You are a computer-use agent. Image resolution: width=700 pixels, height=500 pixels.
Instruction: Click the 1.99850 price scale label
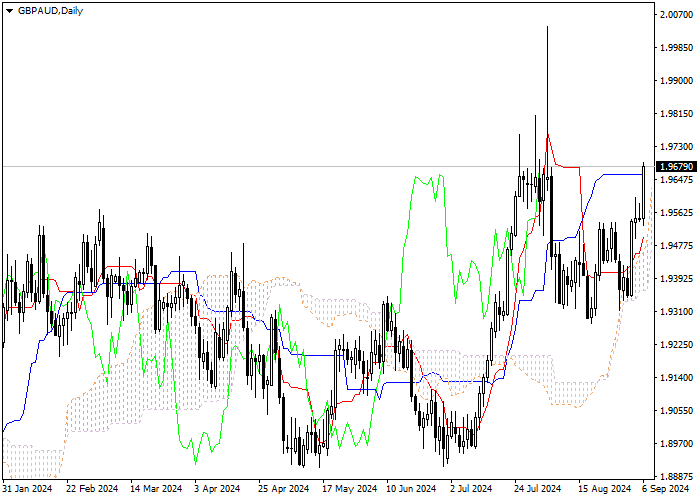click(x=676, y=47)
